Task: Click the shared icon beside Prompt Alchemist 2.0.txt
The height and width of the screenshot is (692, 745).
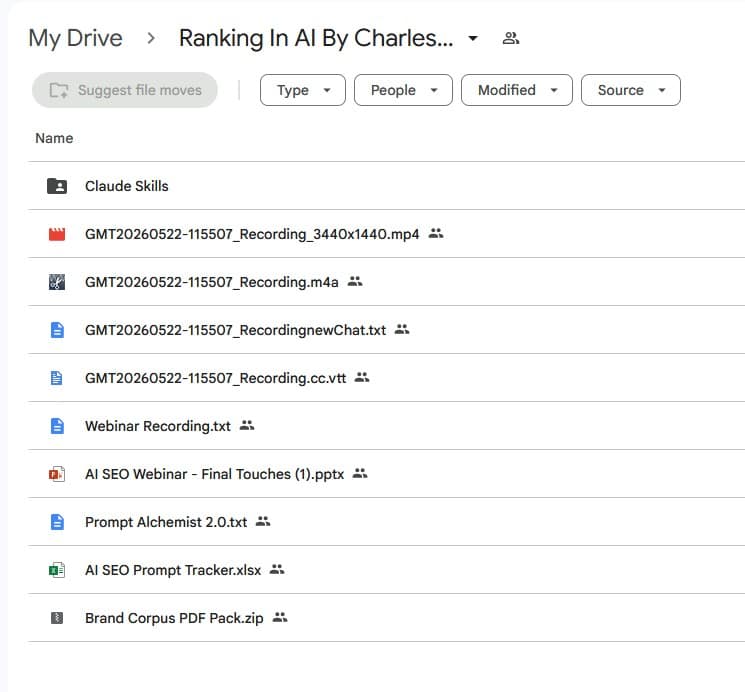Action: coord(263,521)
